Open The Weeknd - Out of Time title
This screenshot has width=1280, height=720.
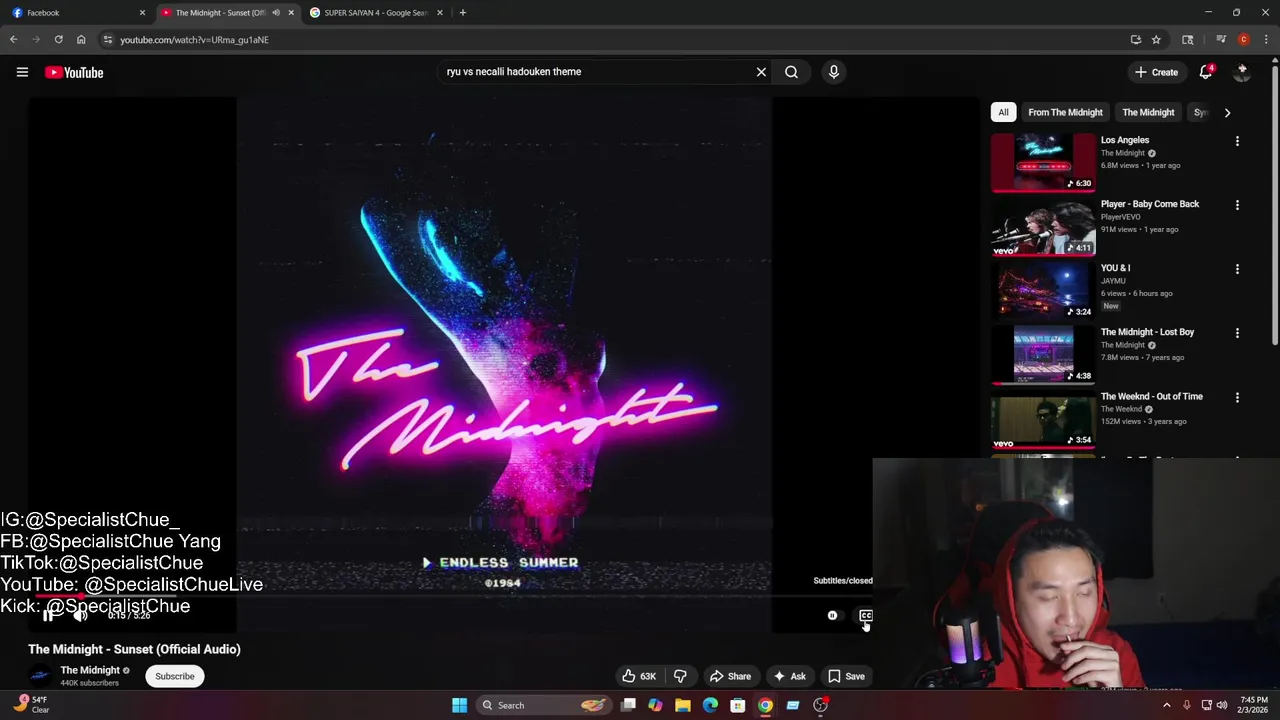click(1152, 397)
